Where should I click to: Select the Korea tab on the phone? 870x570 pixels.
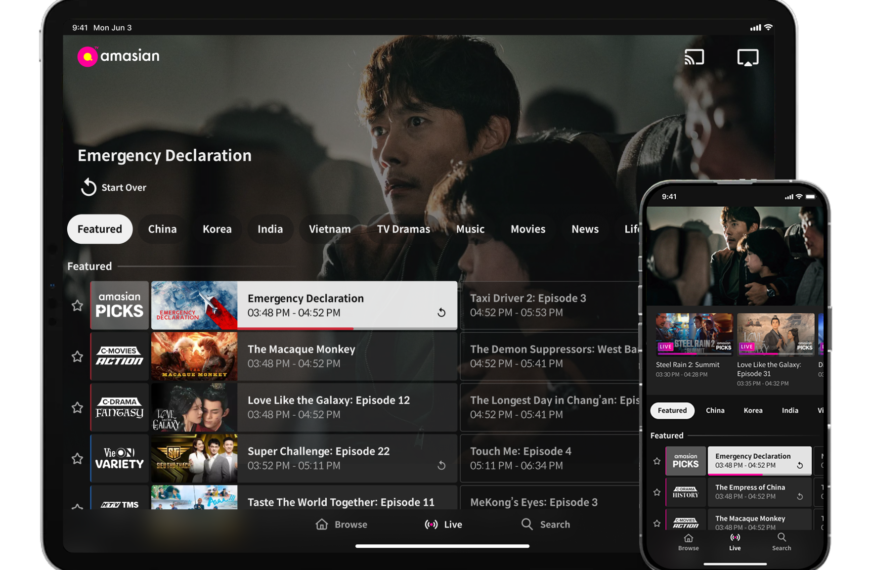[752, 411]
